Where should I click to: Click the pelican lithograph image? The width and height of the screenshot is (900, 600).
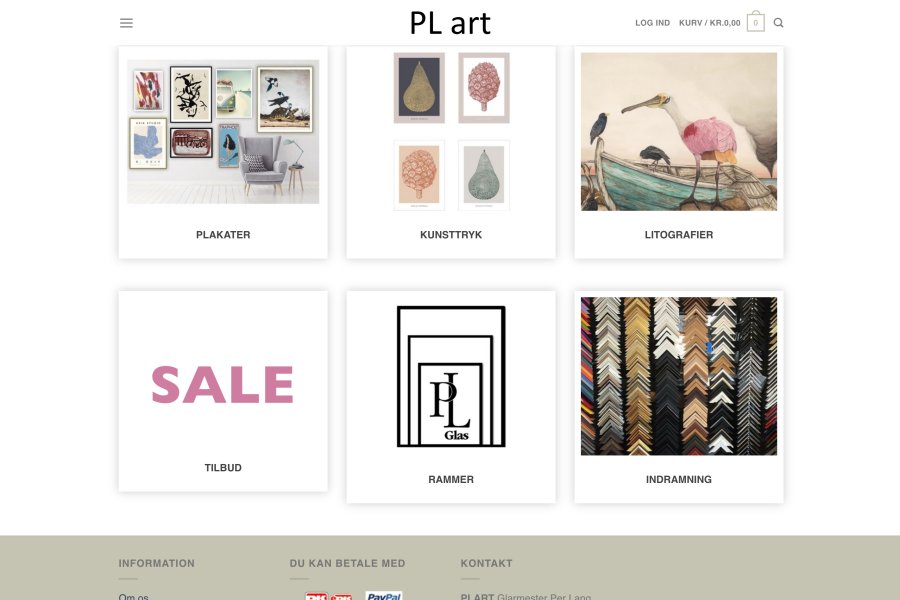[679, 131]
